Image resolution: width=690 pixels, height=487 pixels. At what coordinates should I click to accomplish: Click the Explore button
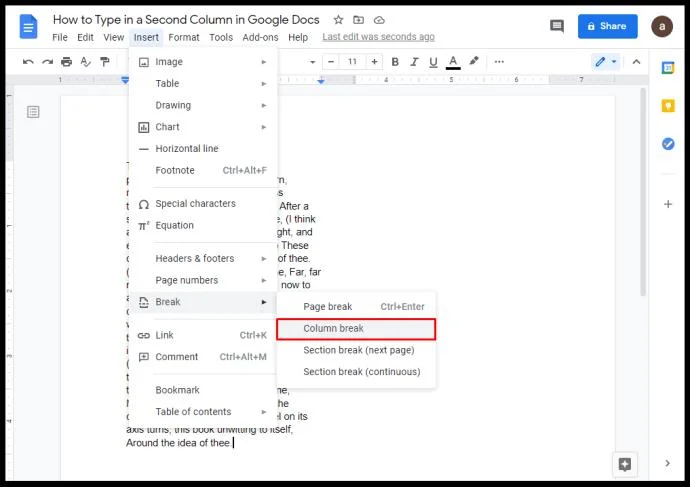coord(625,464)
